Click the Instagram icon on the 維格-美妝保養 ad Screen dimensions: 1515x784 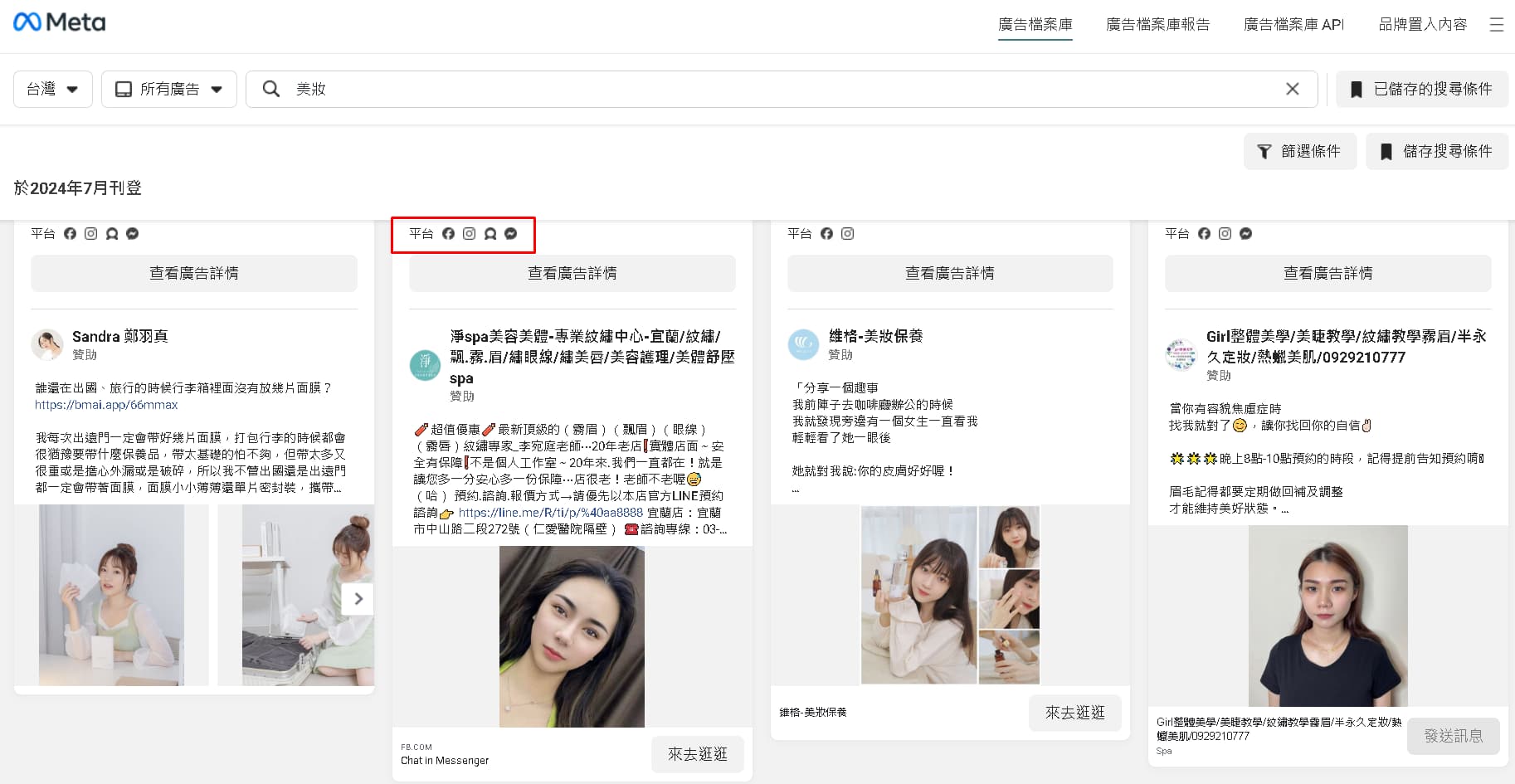tap(847, 234)
